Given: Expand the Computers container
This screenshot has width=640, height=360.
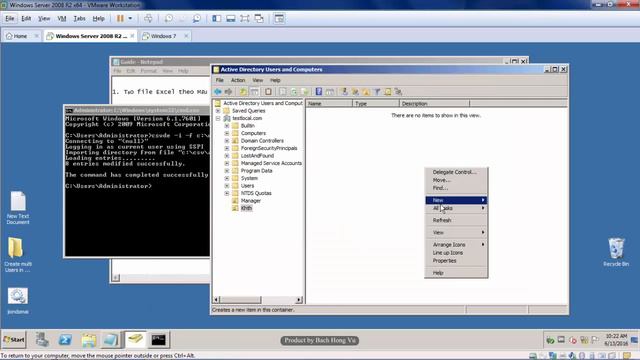Looking at the screenshot, I should [x=227, y=133].
